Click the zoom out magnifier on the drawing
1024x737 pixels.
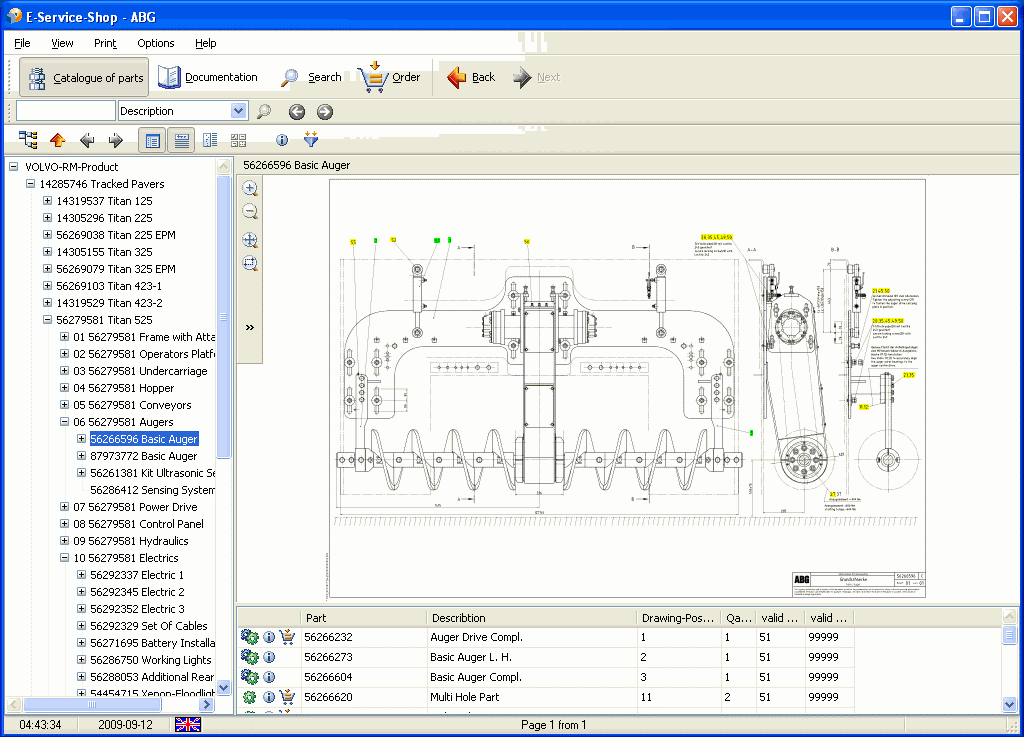click(x=250, y=212)
